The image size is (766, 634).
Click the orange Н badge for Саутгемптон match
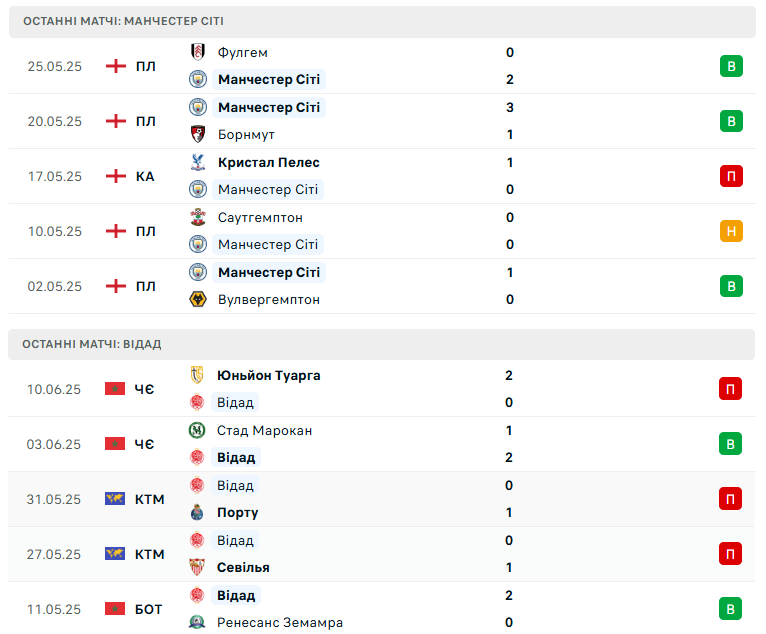pos(731,231)
